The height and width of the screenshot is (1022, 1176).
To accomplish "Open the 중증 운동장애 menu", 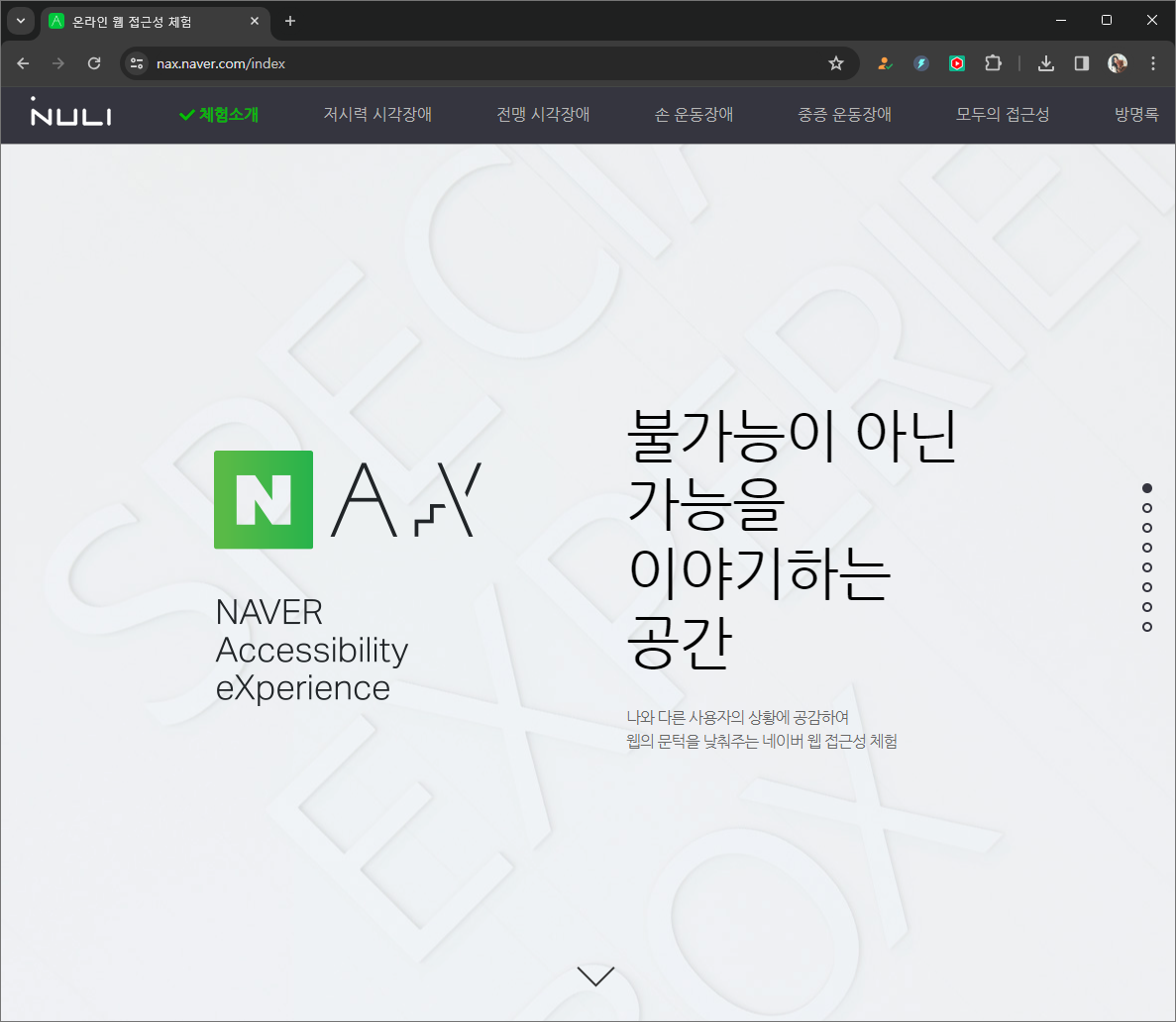I will [844, 115].
